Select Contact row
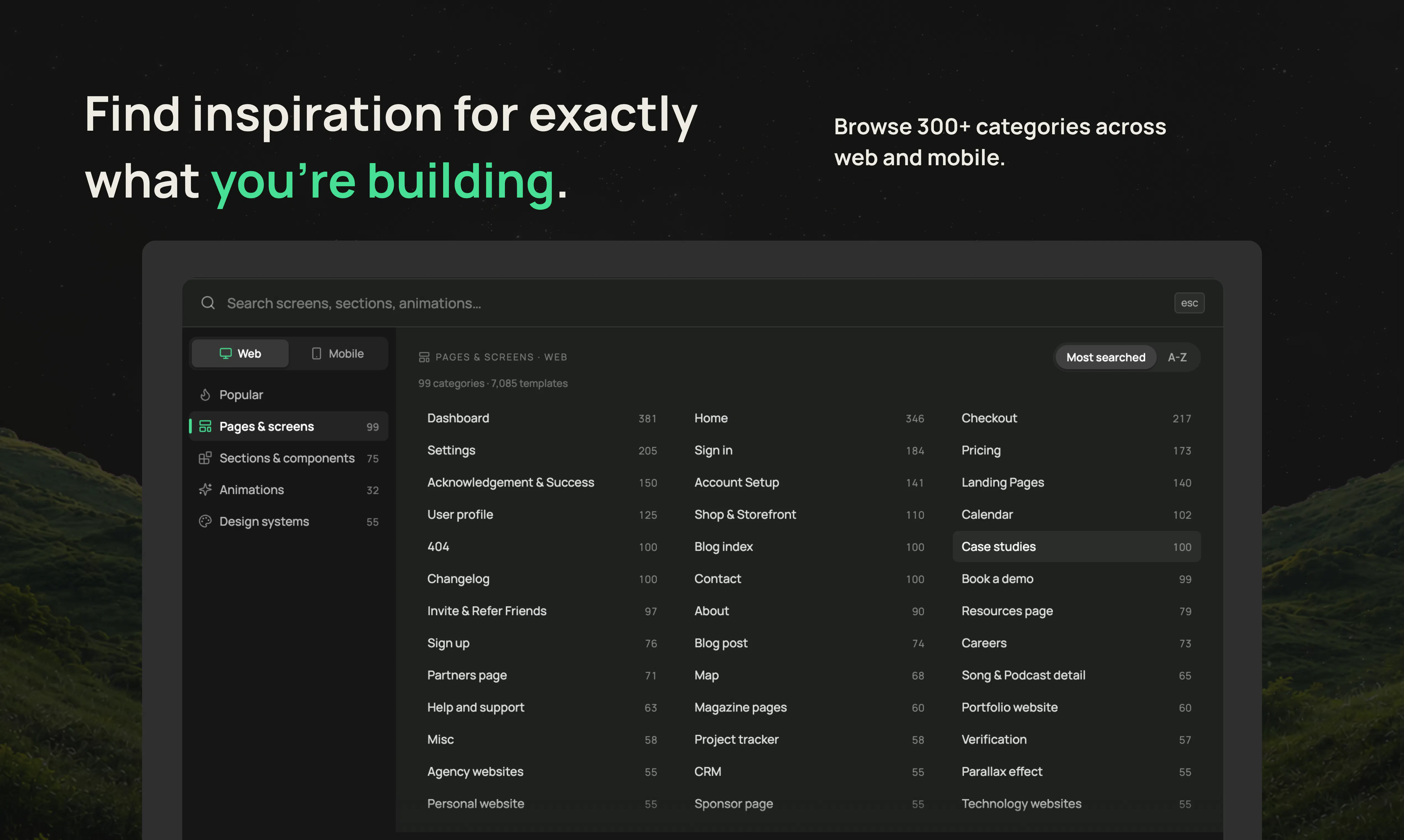Screen dimensions: 1404x840 click(x=809, y=579)
